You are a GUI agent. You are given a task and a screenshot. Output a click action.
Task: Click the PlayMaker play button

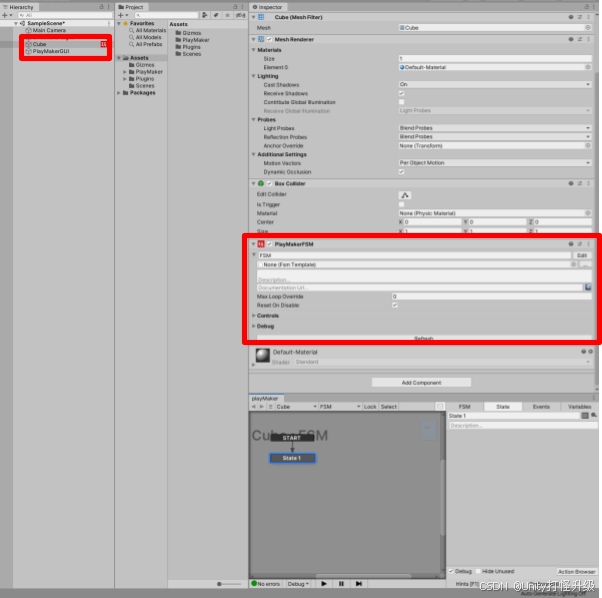point(324,583)
